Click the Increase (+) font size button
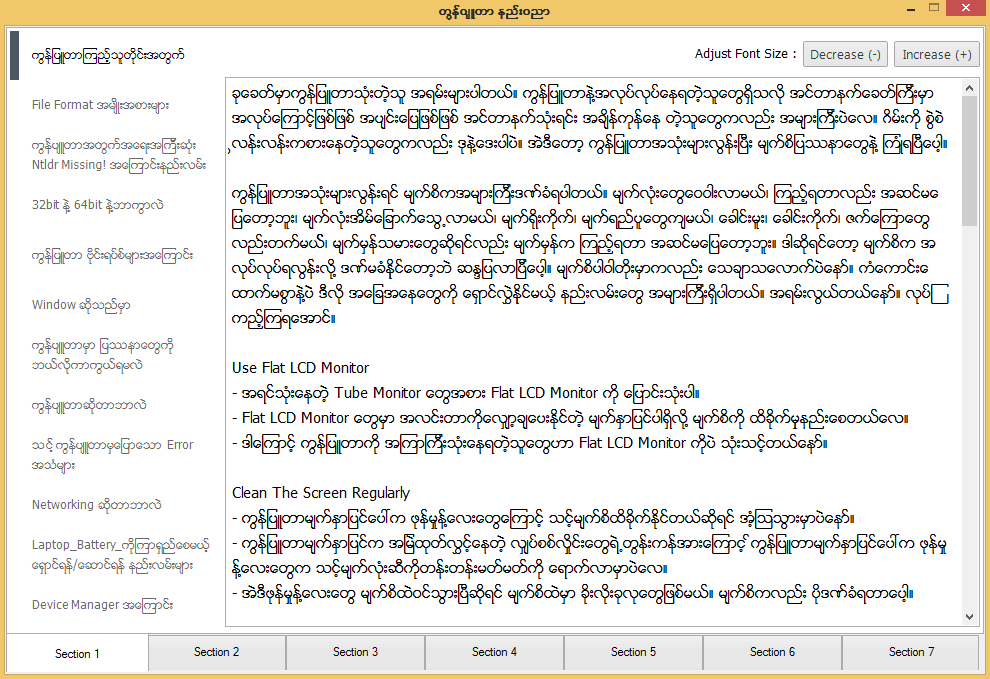Image resolution: width=990 pixels, height=679 pixels. (x=936, y=54)
